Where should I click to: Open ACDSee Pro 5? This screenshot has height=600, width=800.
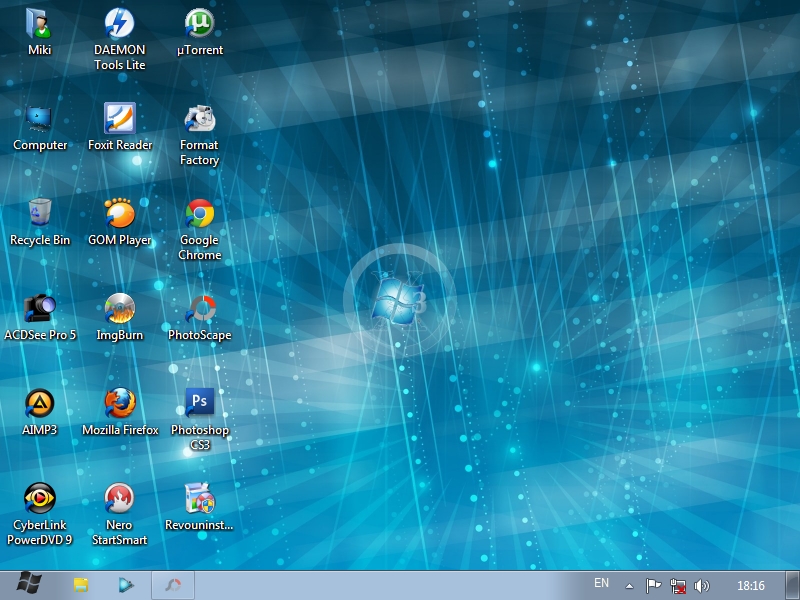[x=39, y=305]
